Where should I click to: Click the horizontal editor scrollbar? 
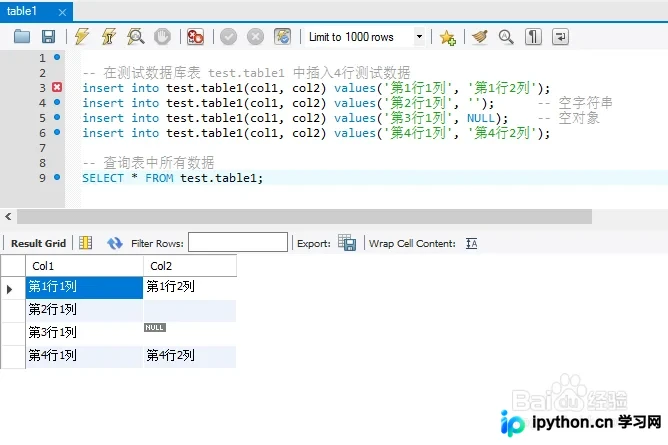coord(304,216)
